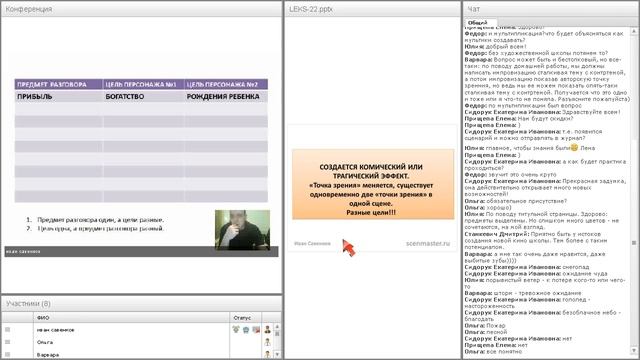
Task: Click the orange slide in LEKS-22.pptx panel
Action: click(x=373, y=184)
